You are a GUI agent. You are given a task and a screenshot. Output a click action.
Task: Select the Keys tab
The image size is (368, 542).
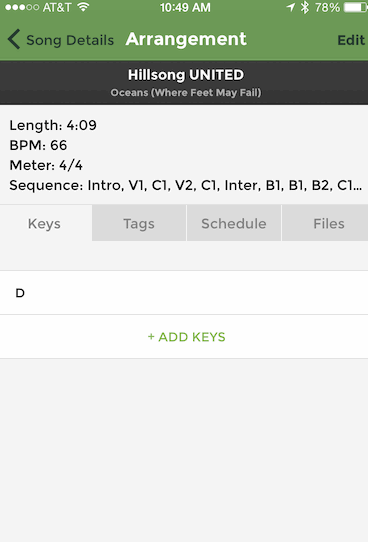point(46,223)
